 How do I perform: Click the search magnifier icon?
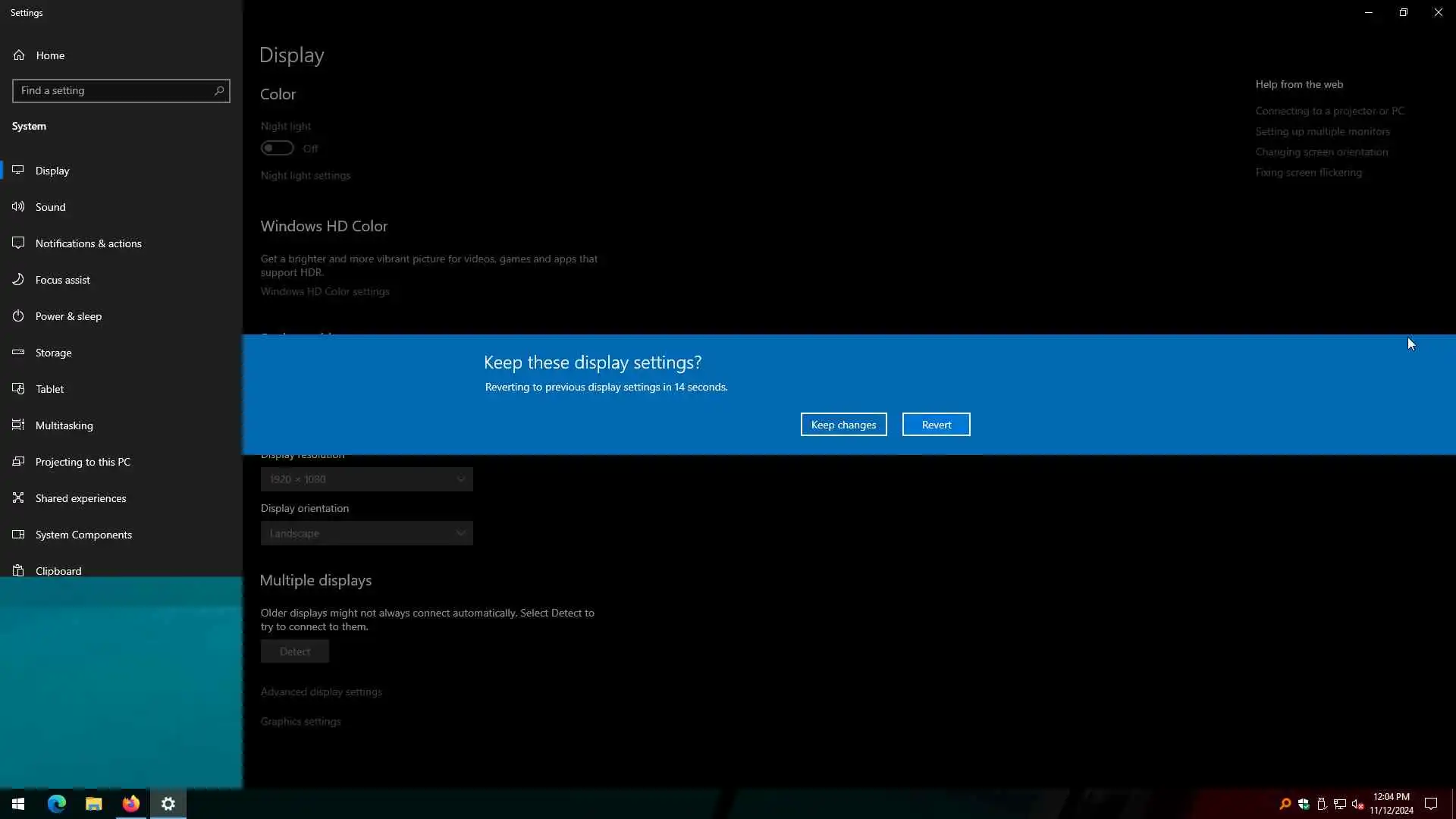(x=219, y=91)
